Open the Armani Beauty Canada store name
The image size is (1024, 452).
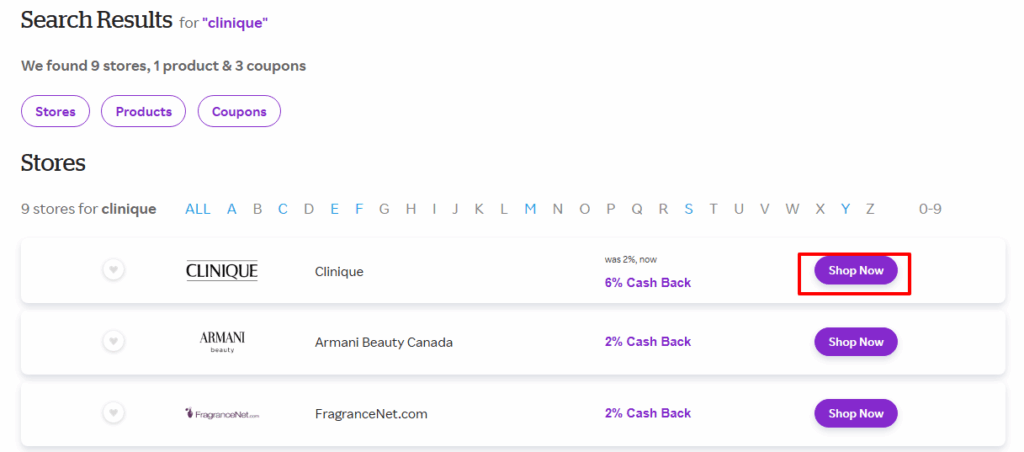(x=384, y=342)
